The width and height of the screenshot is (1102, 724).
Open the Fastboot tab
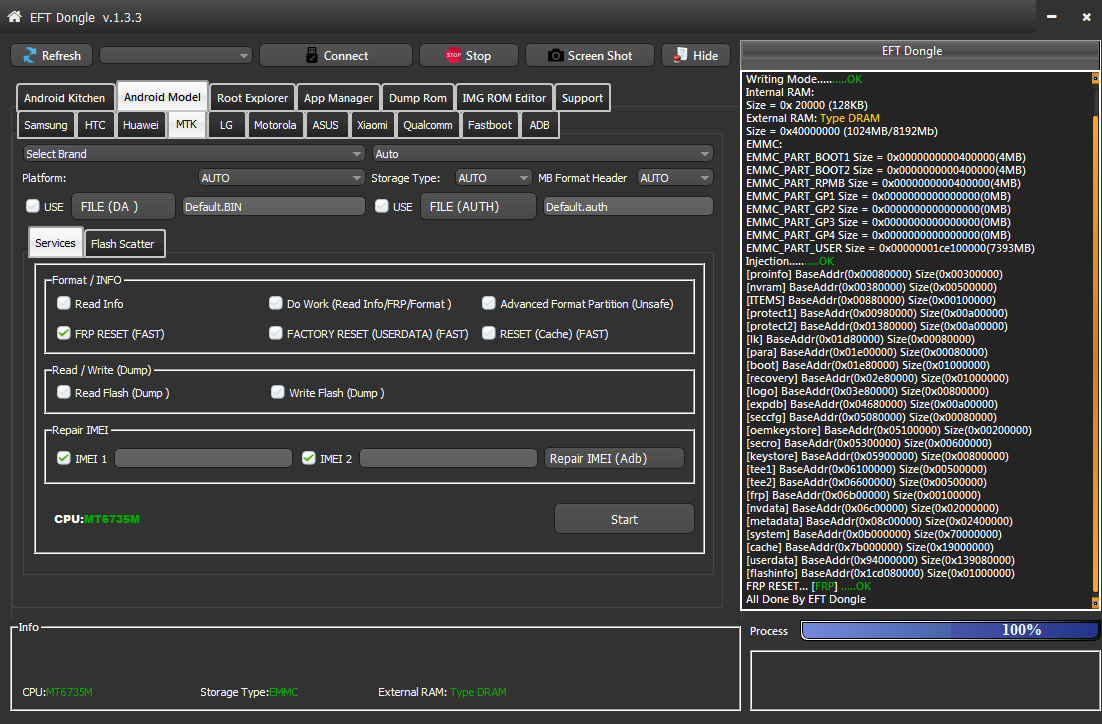coord(490,125)
